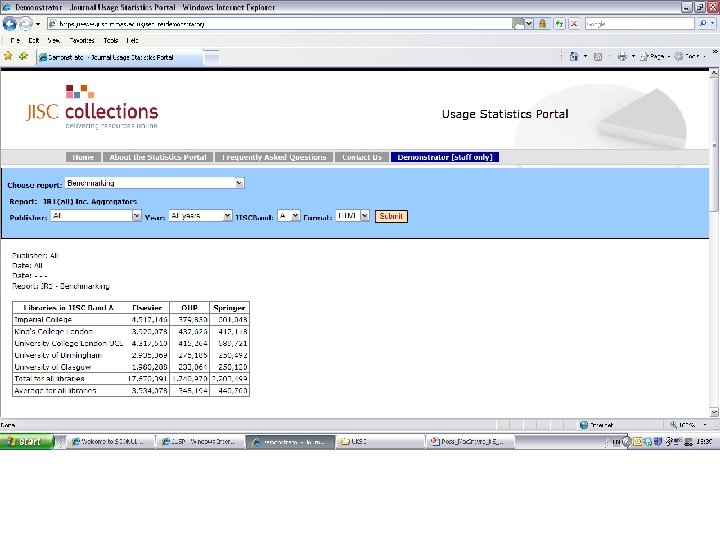The height and width of the screenshot is (540, 720).
Task: Click the JISC collections logo
Action: click(92, 107)
